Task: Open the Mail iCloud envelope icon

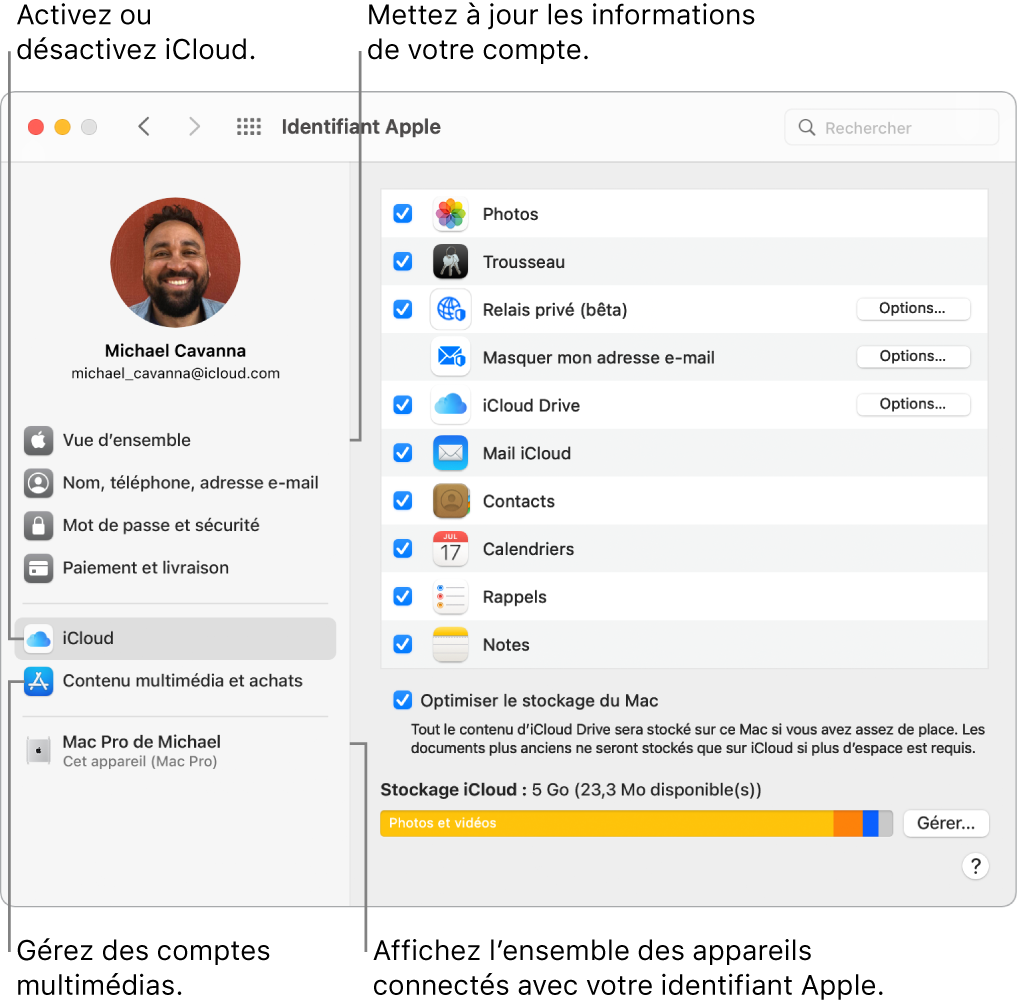Action: [450, 453]
